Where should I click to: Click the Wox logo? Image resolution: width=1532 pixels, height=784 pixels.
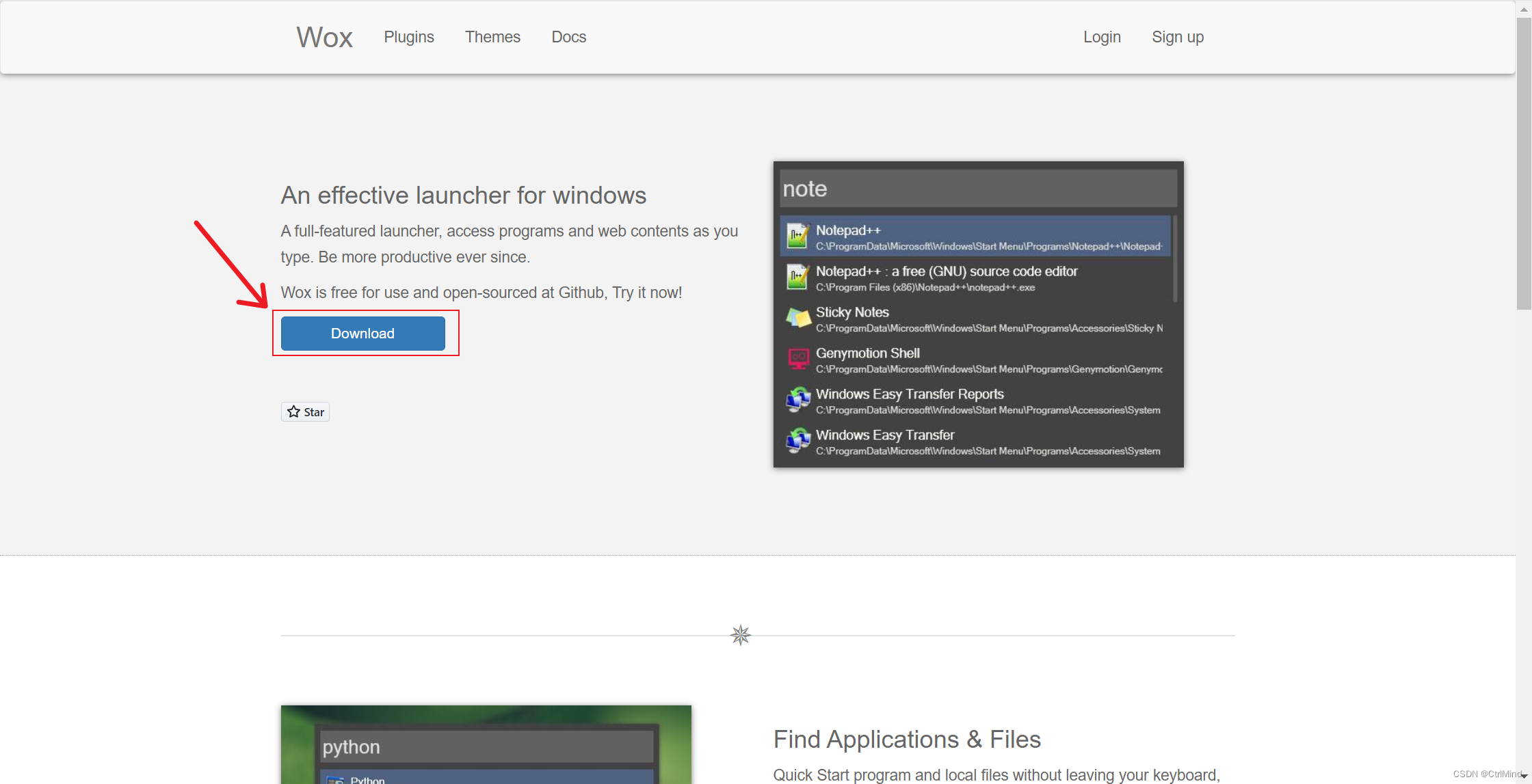pyautogui.click(x=323, y=37)
